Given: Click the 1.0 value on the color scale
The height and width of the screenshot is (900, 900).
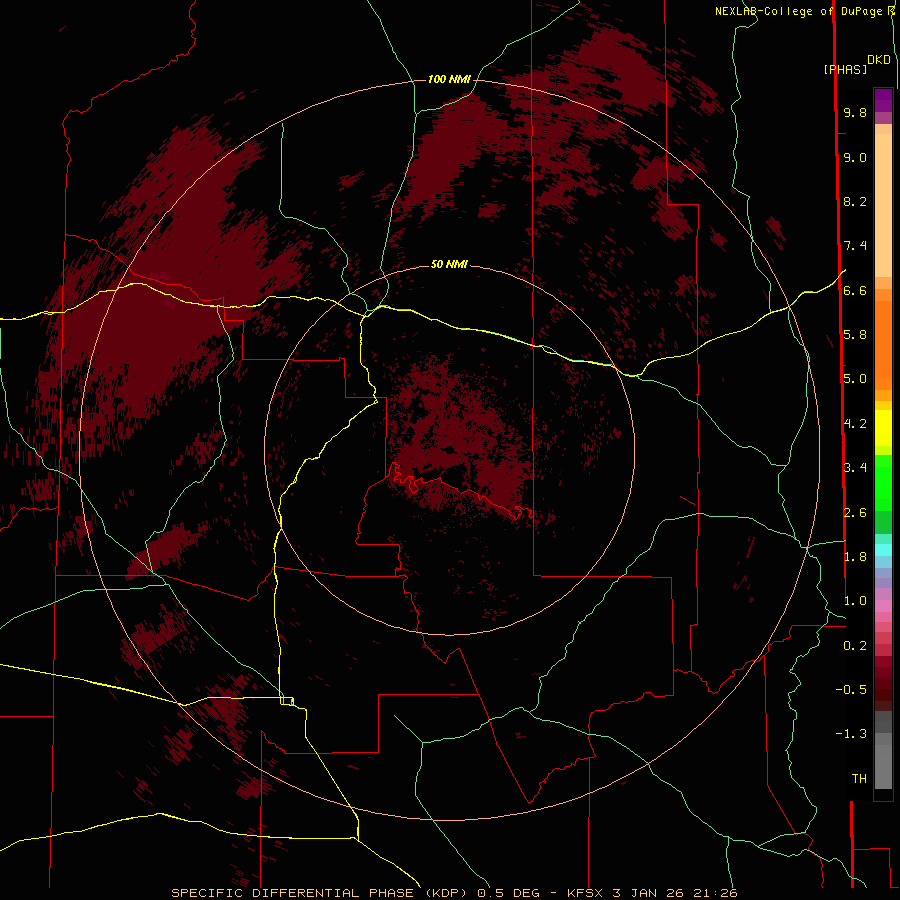Looking at the screenshot, I should (x=855, y=601).
